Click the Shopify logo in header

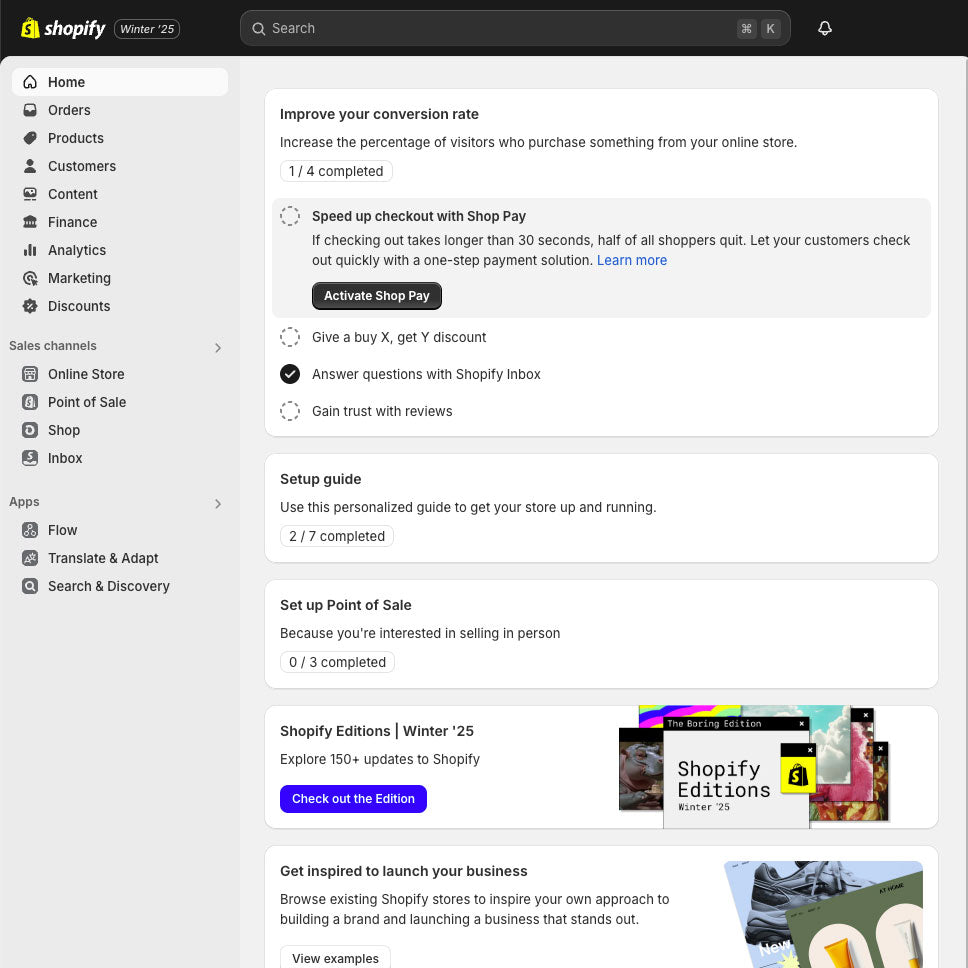(x=63, y=28)
